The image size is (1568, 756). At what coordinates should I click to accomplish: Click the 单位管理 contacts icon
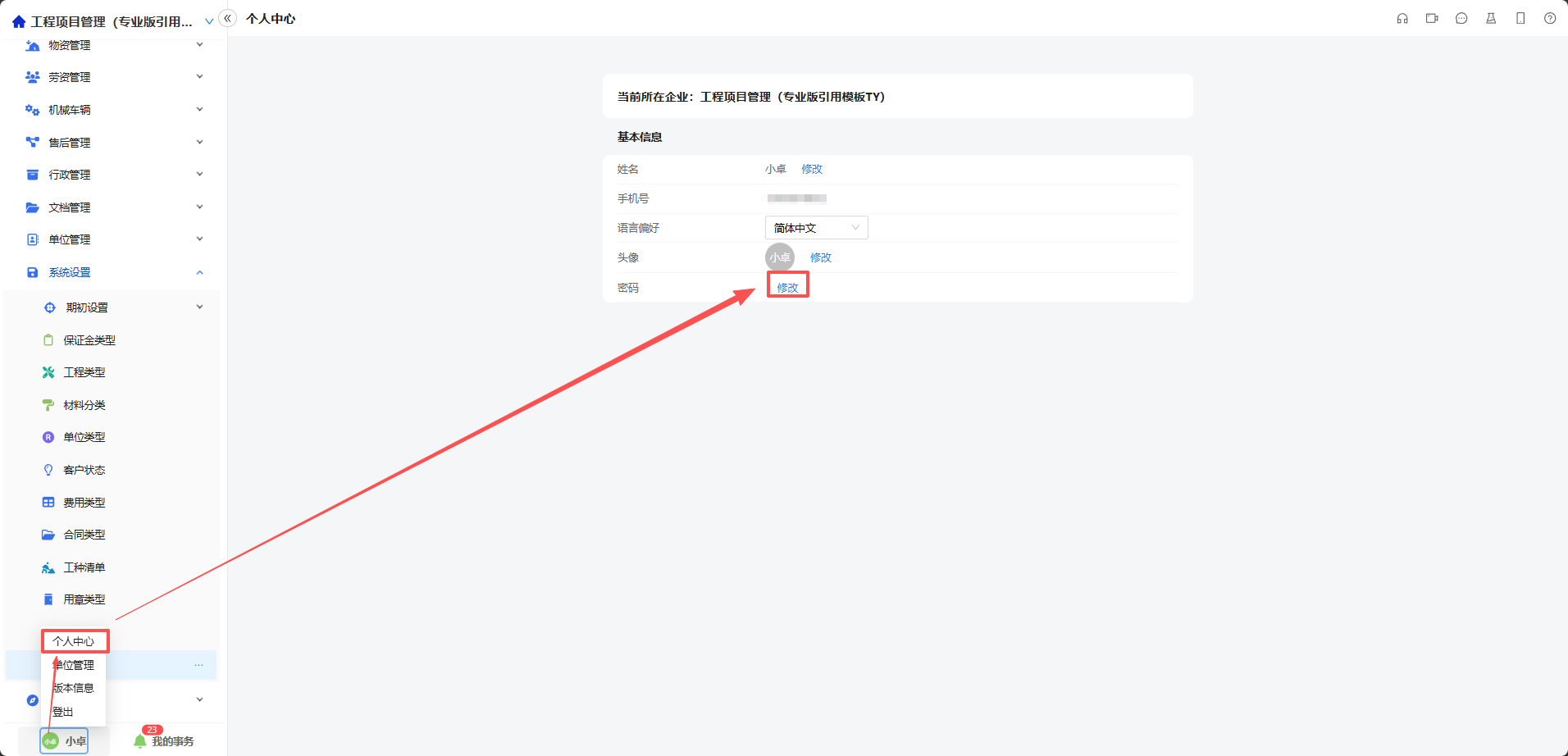click(33, 239)
